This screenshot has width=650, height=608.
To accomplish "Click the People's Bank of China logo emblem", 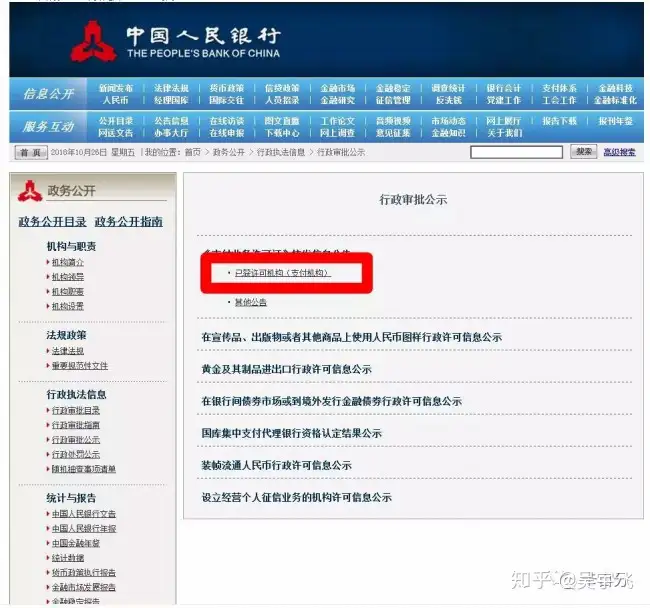I will 93,41.
